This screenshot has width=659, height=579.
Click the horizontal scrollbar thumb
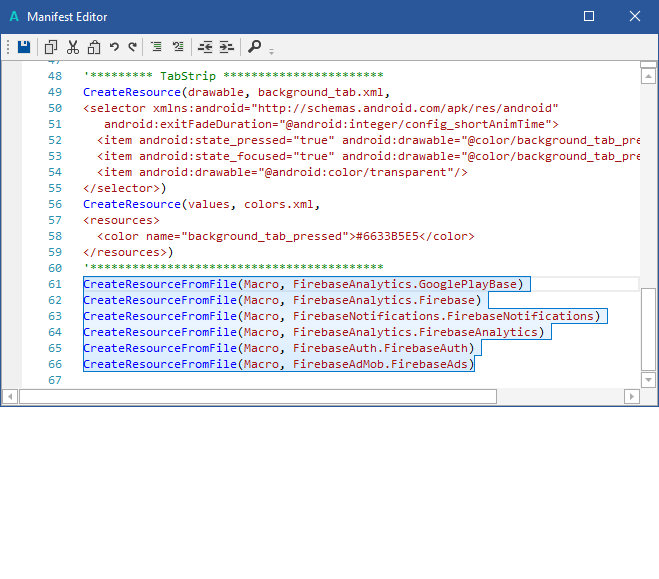pos(258,396)
